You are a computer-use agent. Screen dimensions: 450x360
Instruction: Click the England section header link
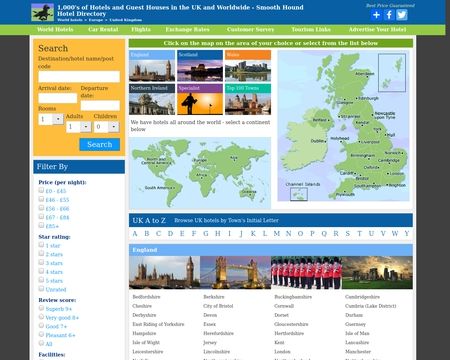145,250
